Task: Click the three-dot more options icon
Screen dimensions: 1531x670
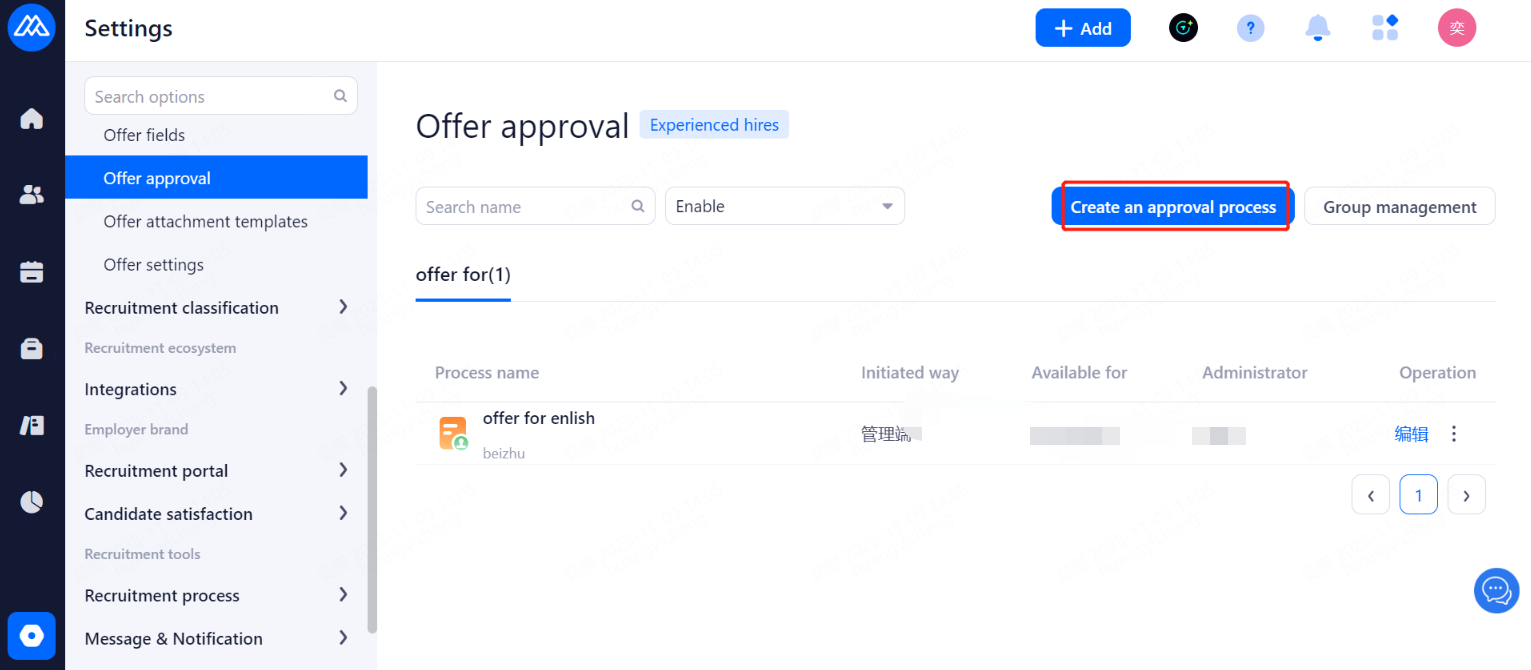Action: tap(1454, 434)
